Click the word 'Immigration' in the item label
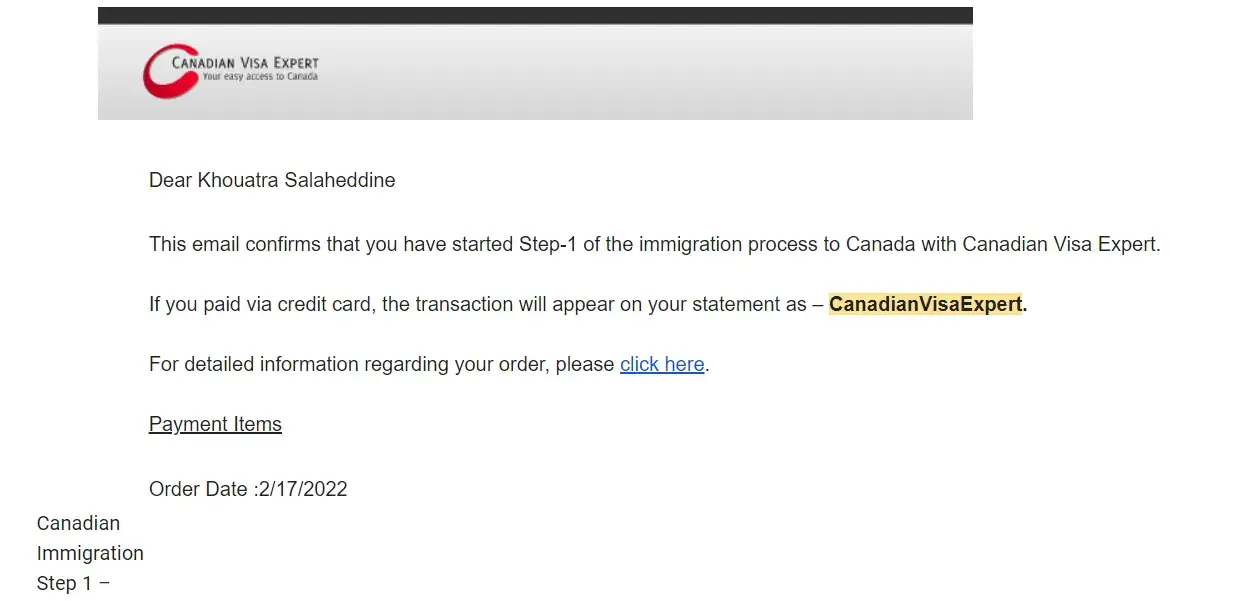Screen dimensions: 1260x601 pos(90,553)
